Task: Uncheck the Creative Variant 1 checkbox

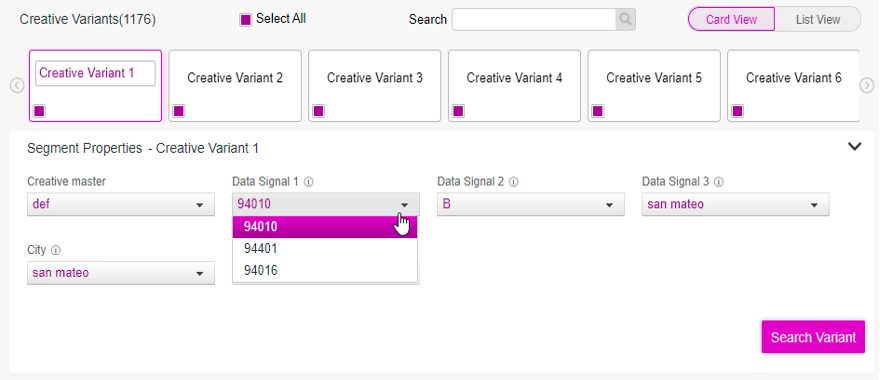Action: (39, 111)
